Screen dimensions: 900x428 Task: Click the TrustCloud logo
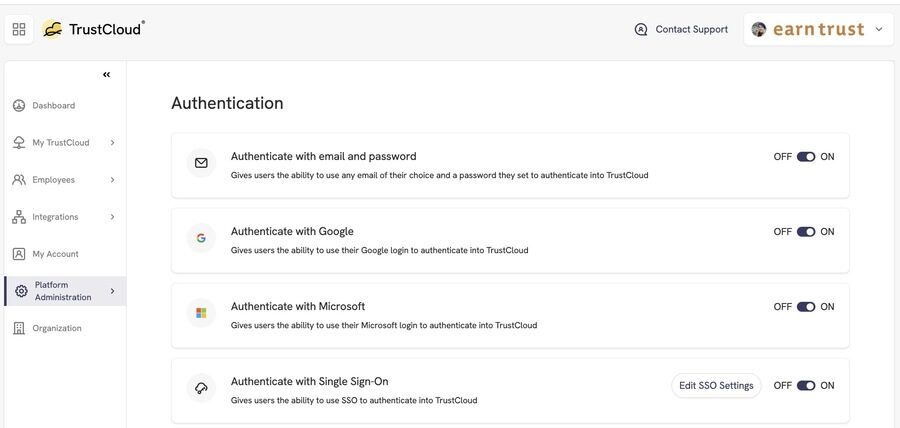[93, 29]
